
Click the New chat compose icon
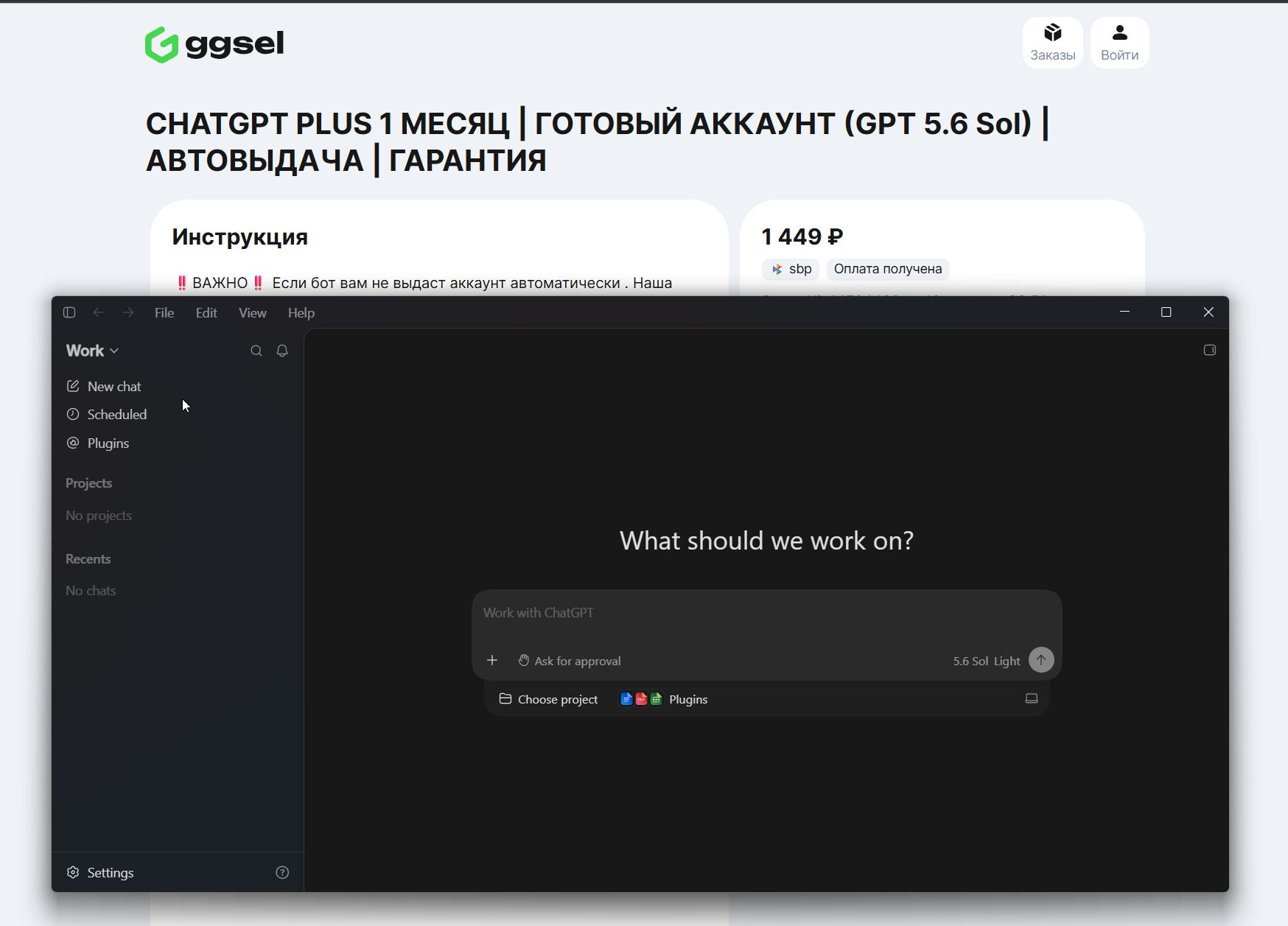click(73, 386)
